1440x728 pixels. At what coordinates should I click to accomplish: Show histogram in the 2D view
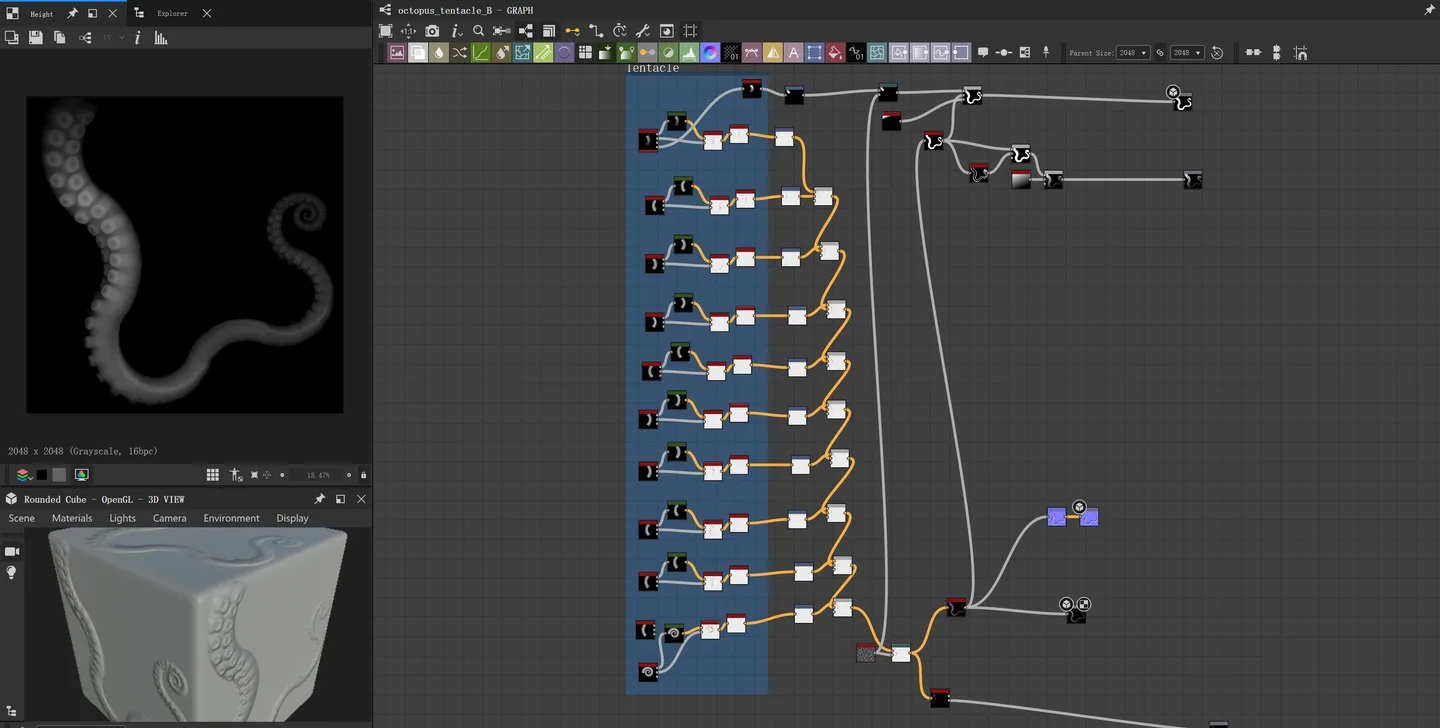161,38
